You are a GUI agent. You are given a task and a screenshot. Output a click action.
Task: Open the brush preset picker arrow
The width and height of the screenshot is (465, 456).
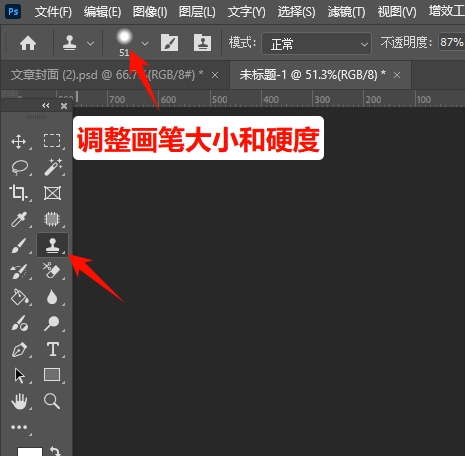pos(145,43)
